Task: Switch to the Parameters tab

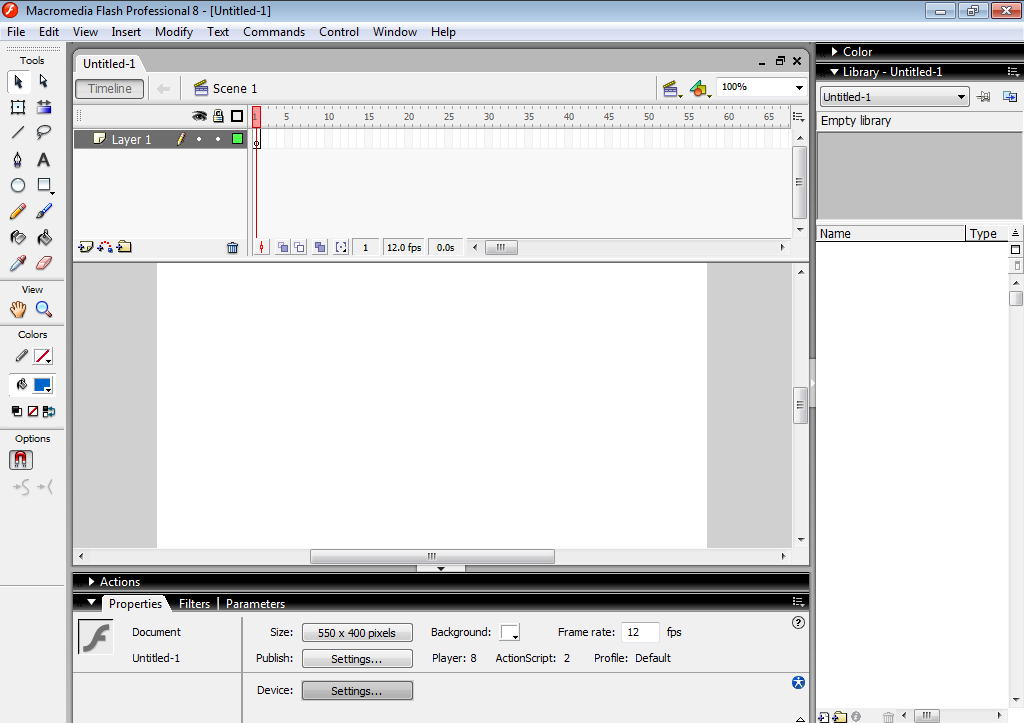Action: coord(255,603)
